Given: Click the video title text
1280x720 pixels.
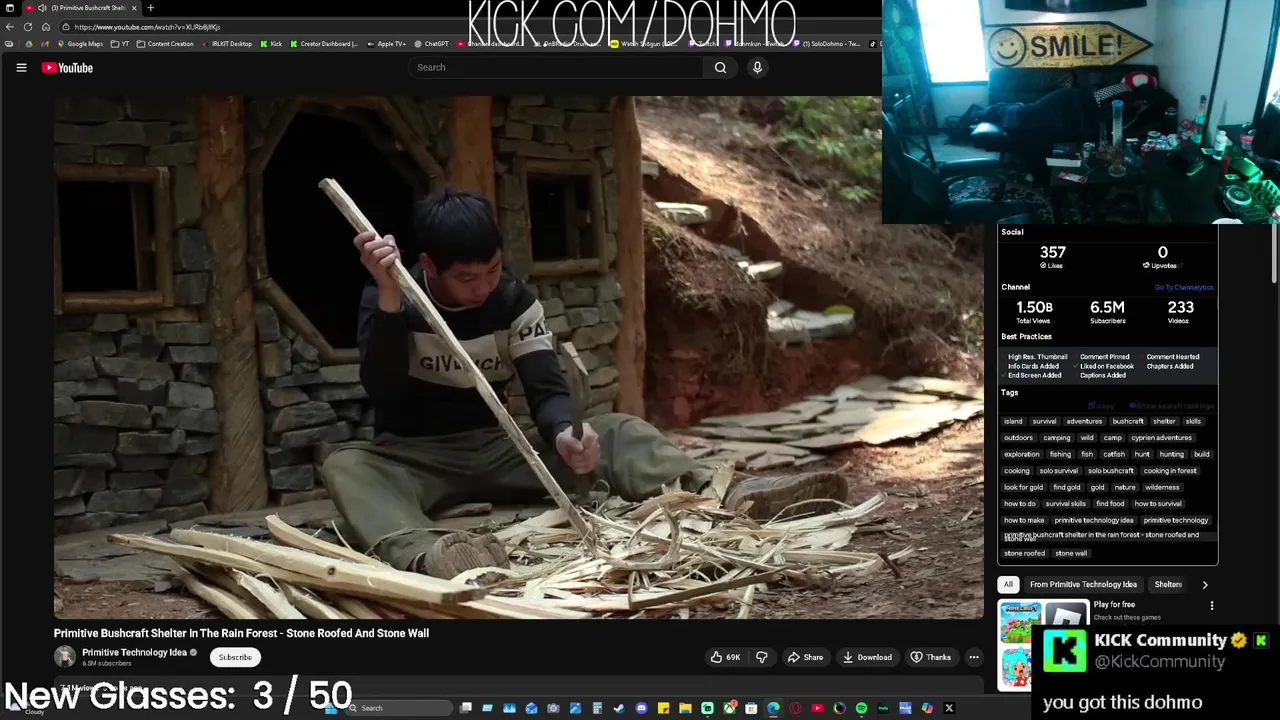Looking at the screenshot, I should click(x=241, y=633).
